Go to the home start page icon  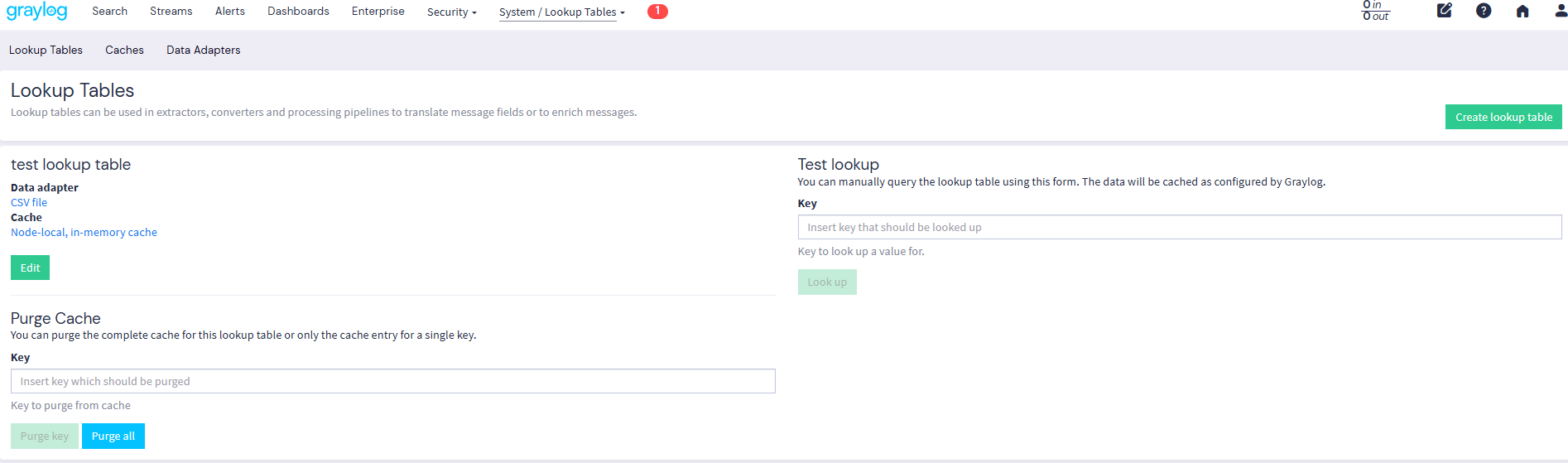tap(1522, 11)
